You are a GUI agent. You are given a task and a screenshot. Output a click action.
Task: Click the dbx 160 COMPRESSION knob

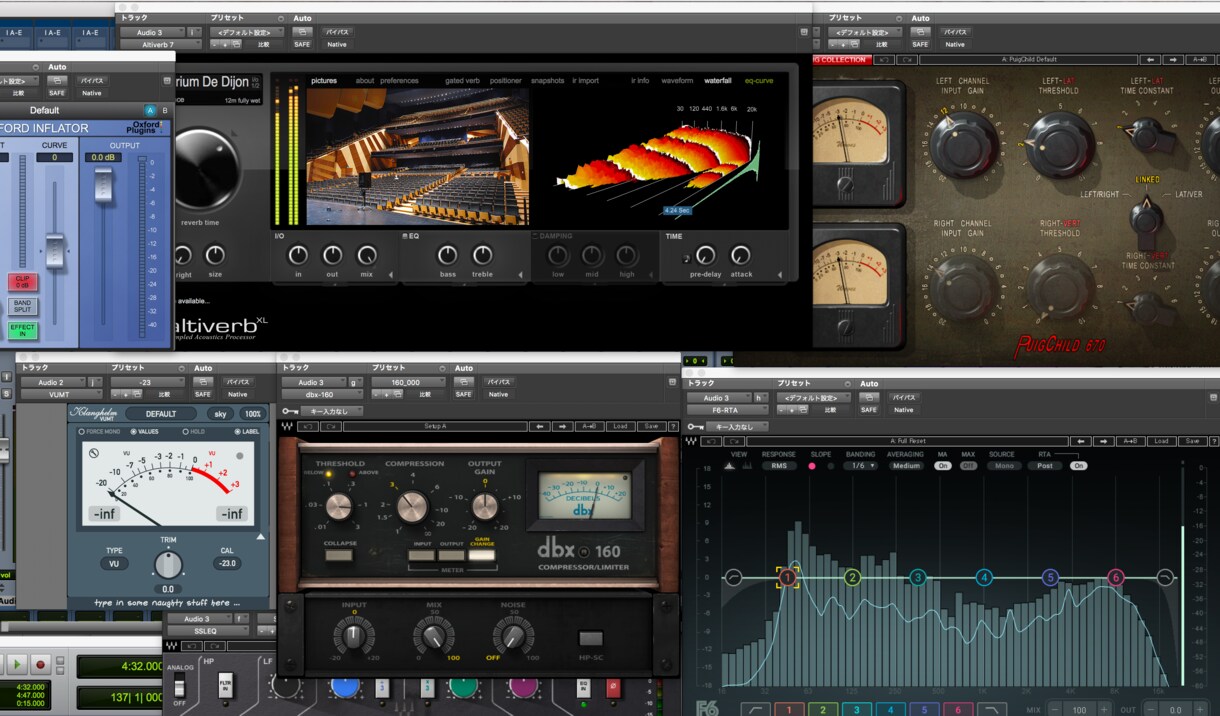412,508
